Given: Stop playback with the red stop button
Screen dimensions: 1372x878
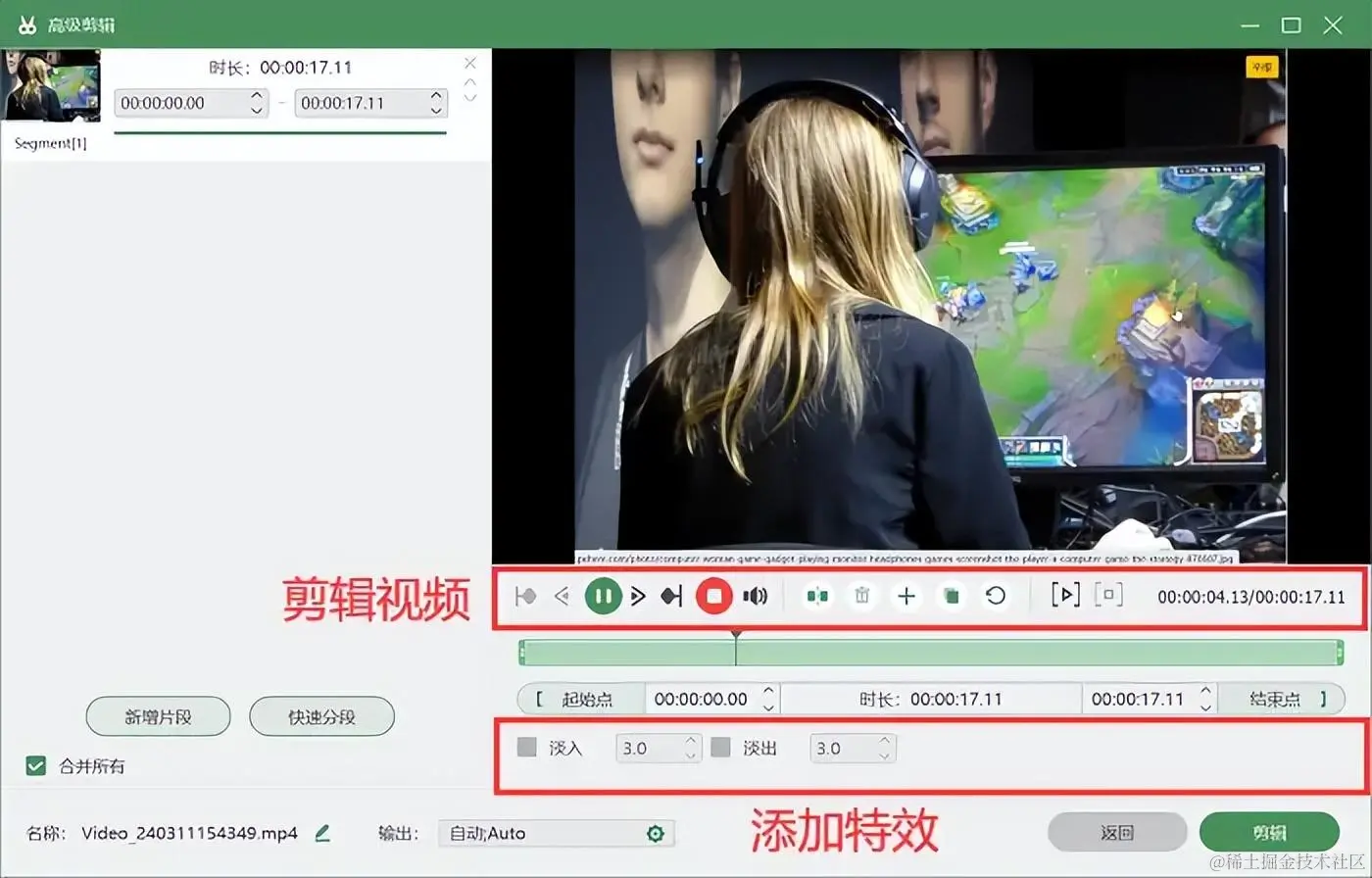Looking at the screenshot, I should tap(714, 596).
